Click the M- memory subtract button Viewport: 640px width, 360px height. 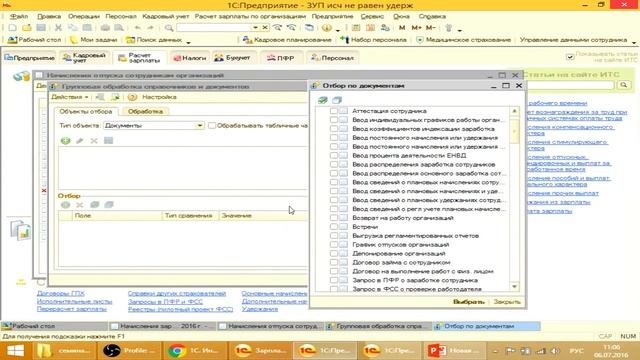pyautogui.click(x=431, y=28)
